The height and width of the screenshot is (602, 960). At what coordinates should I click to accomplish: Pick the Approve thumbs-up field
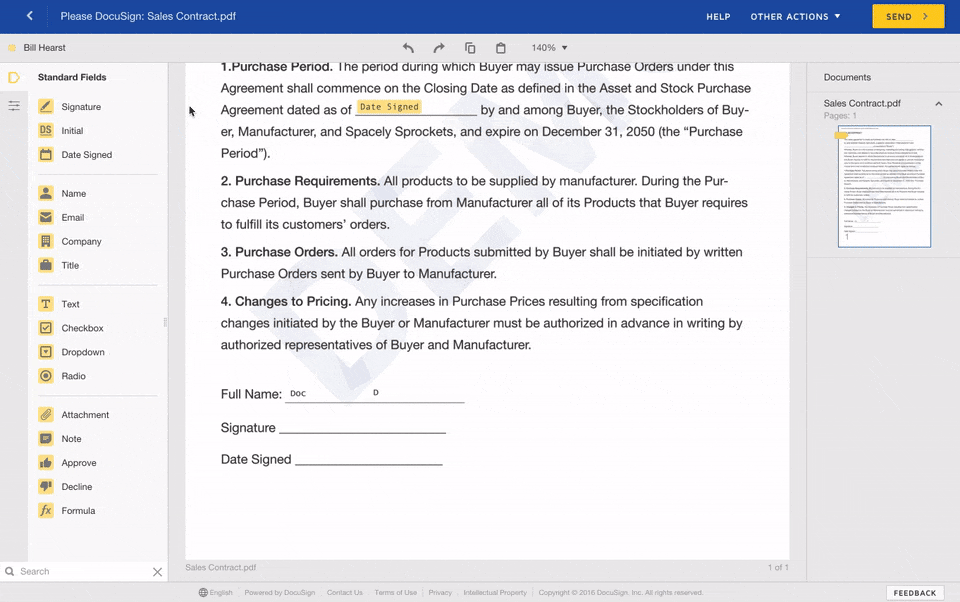46,463
